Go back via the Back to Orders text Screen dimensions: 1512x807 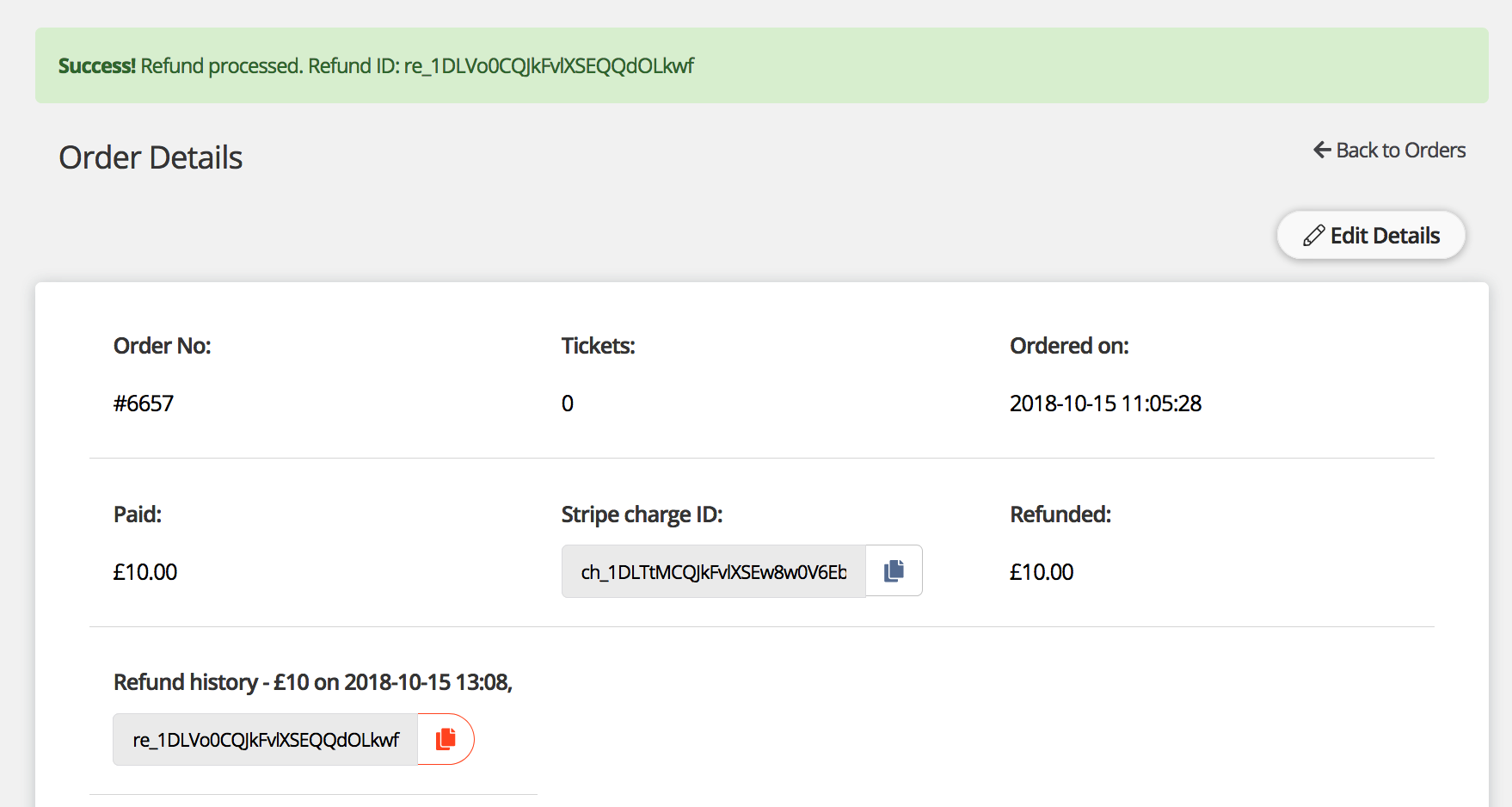(x=1400, y=150)
